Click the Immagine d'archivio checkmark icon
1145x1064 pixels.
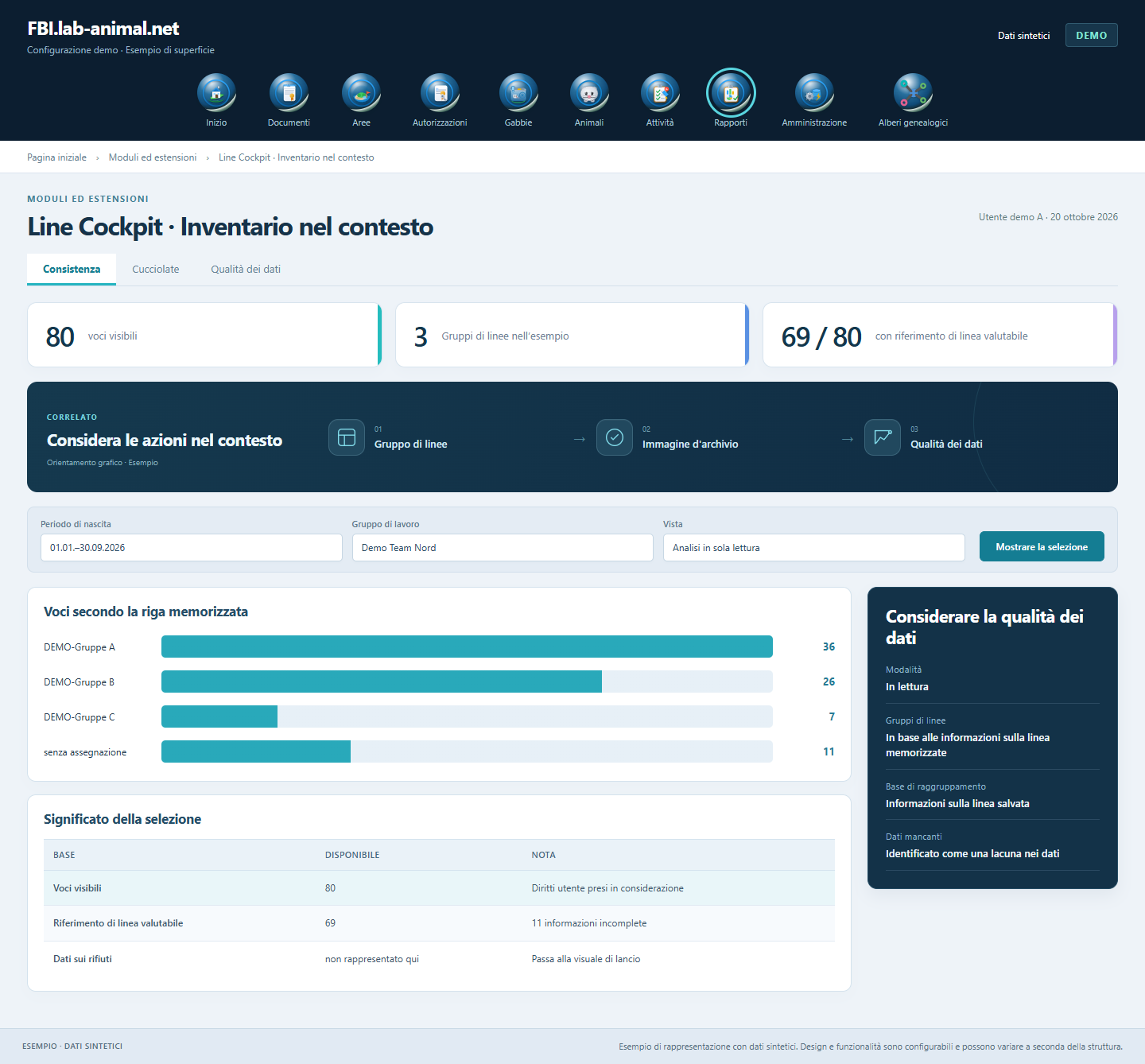615,437
